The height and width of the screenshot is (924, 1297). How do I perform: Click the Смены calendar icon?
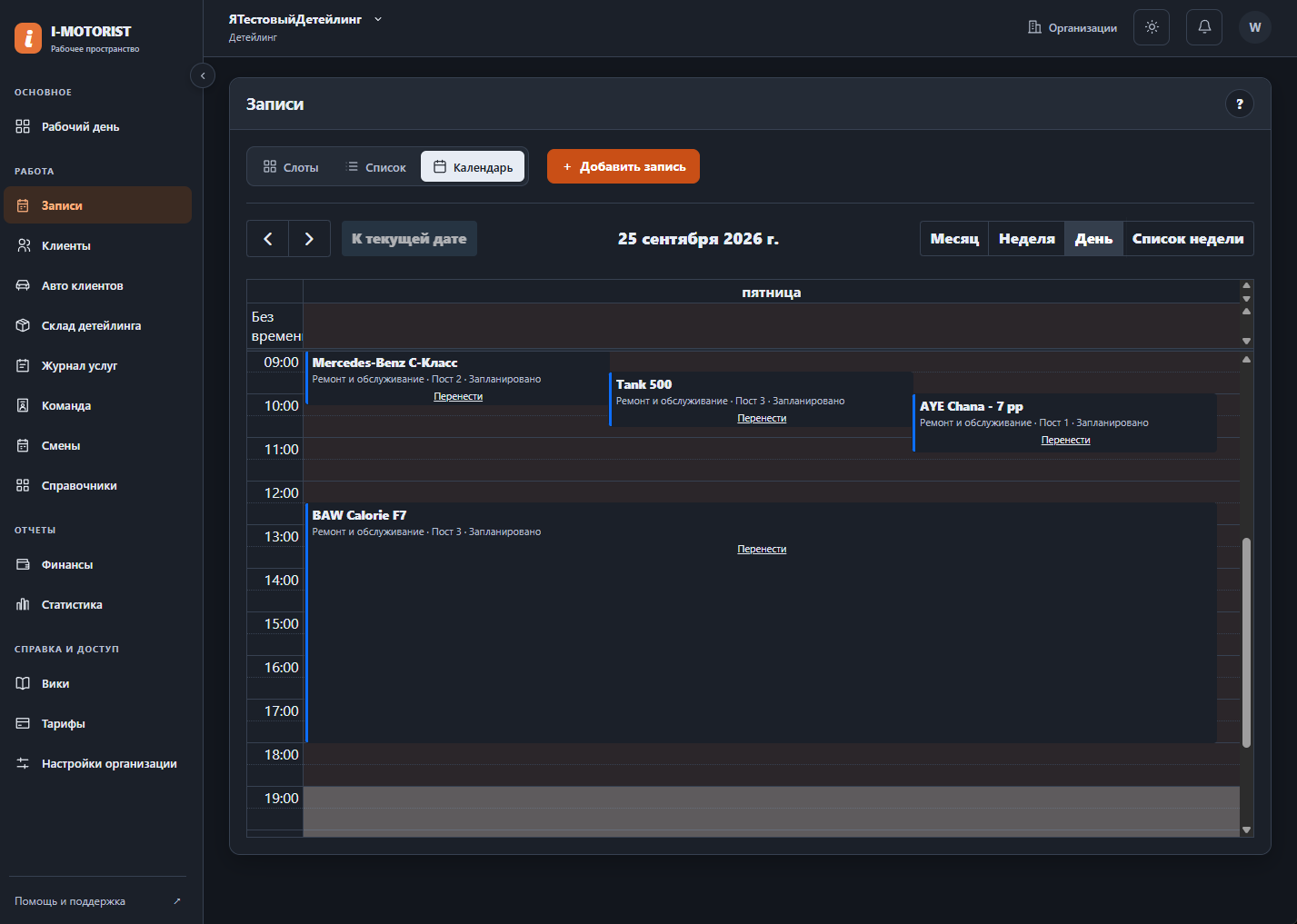point(23,445)
